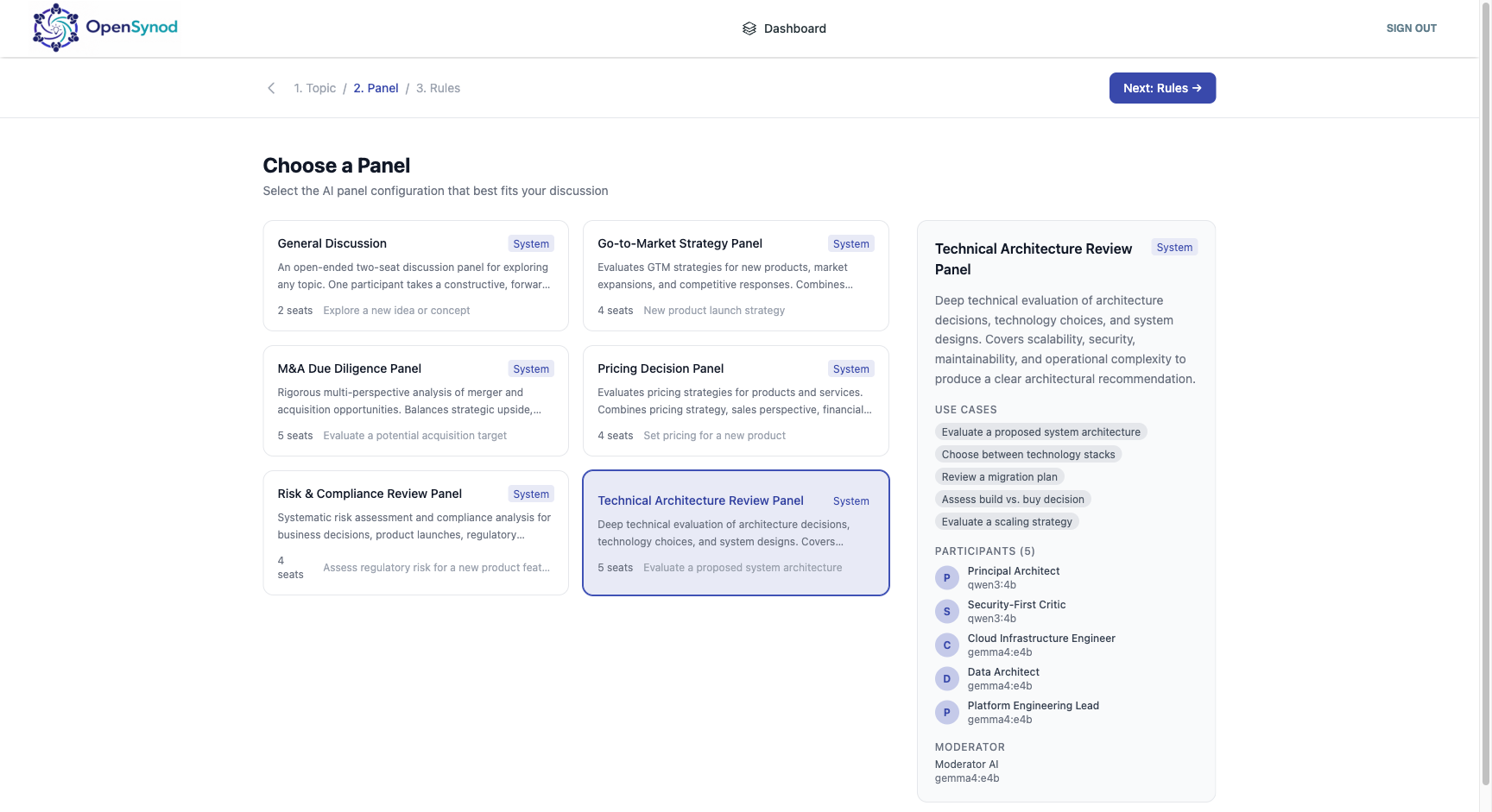This screenshot has width=1492, height=812.
Task: Click System badge on Risk & Compliance card
Action: [531, 494]
